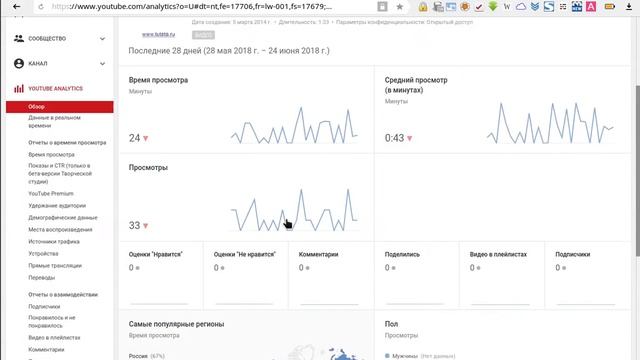Open the Средний просмотр card chart
The width and height of the screenshot is (640, 360).
(550, 122)
